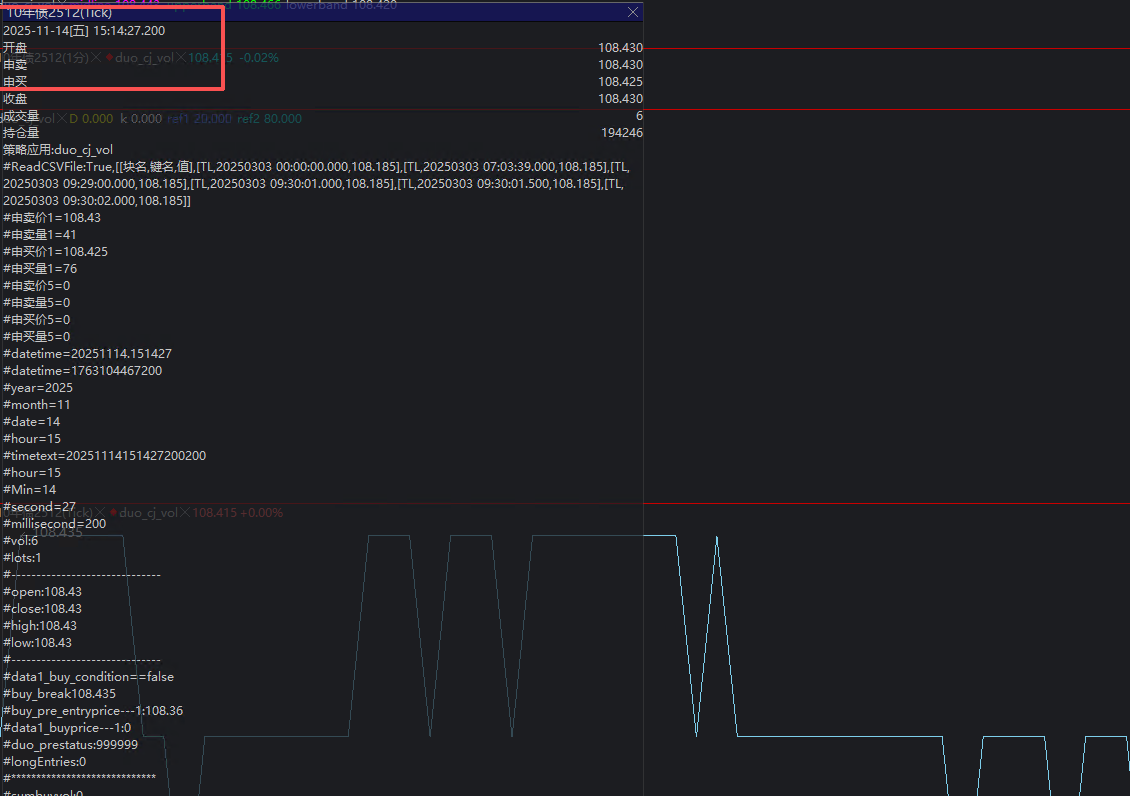Click the X after the vol indicator label
The image size is (1130, 796).
coord(61,119)
